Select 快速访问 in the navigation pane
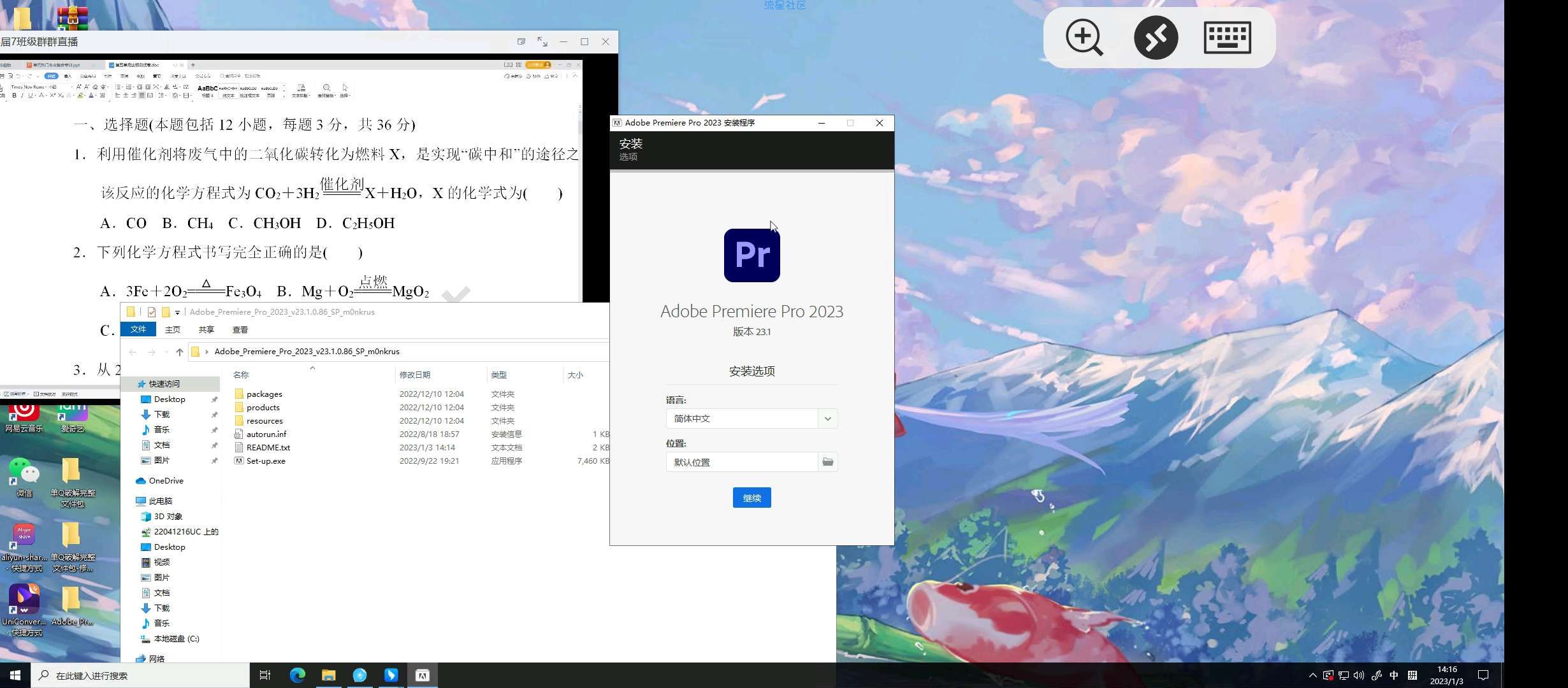 [164, 384]
